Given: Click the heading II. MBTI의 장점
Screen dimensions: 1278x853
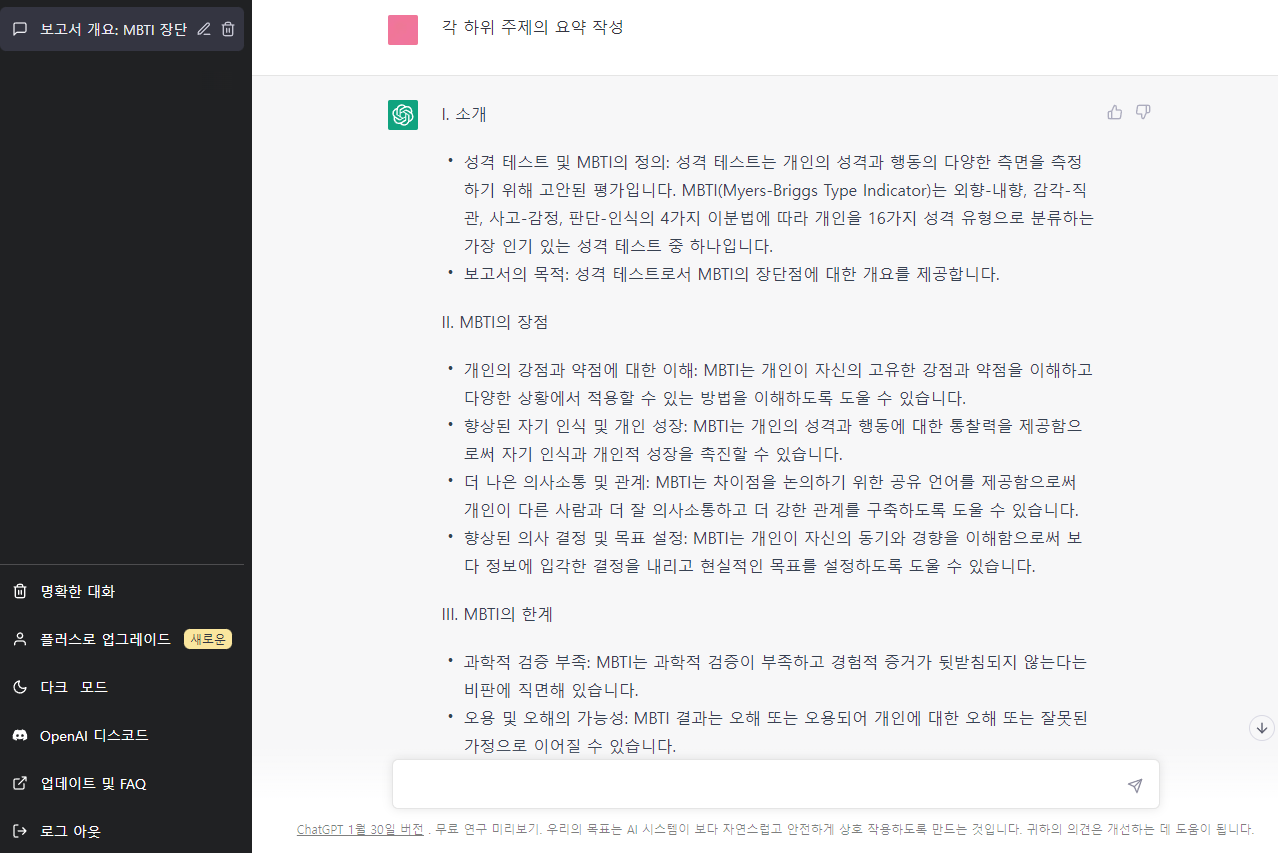Looking at the screenshot, I should tap(494, 322).
